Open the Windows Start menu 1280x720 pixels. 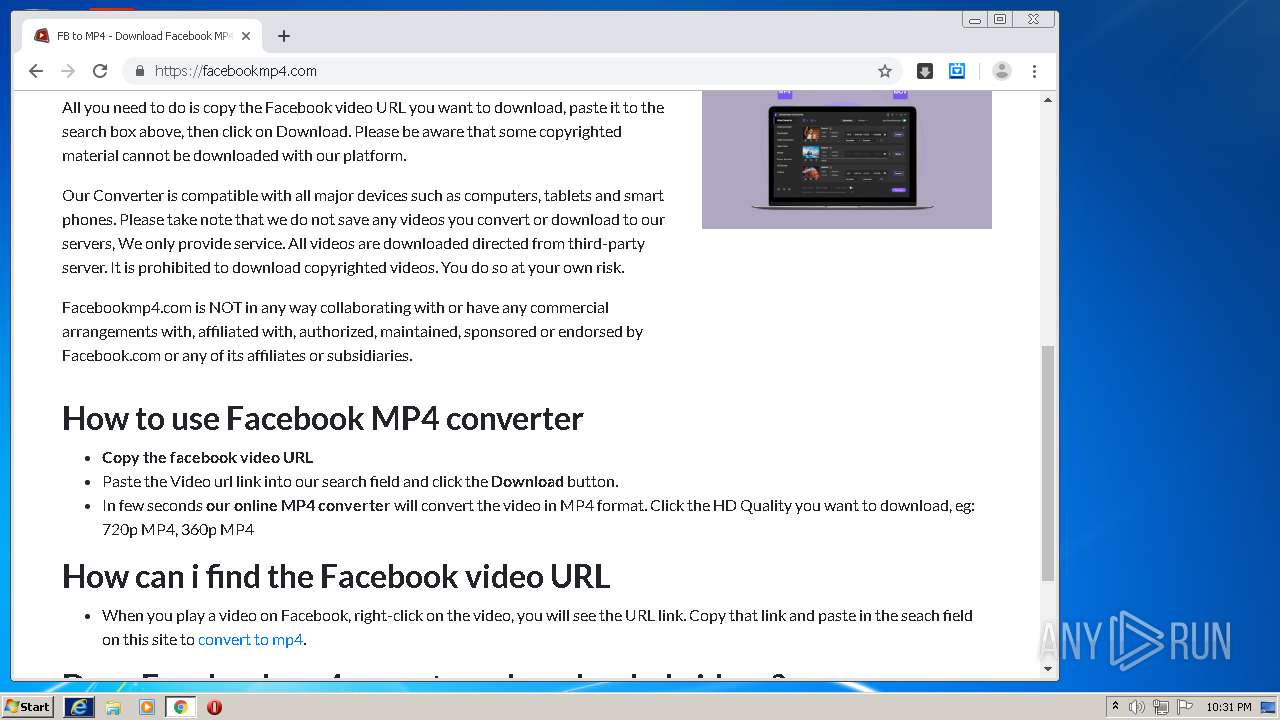[x=28, y=707]
